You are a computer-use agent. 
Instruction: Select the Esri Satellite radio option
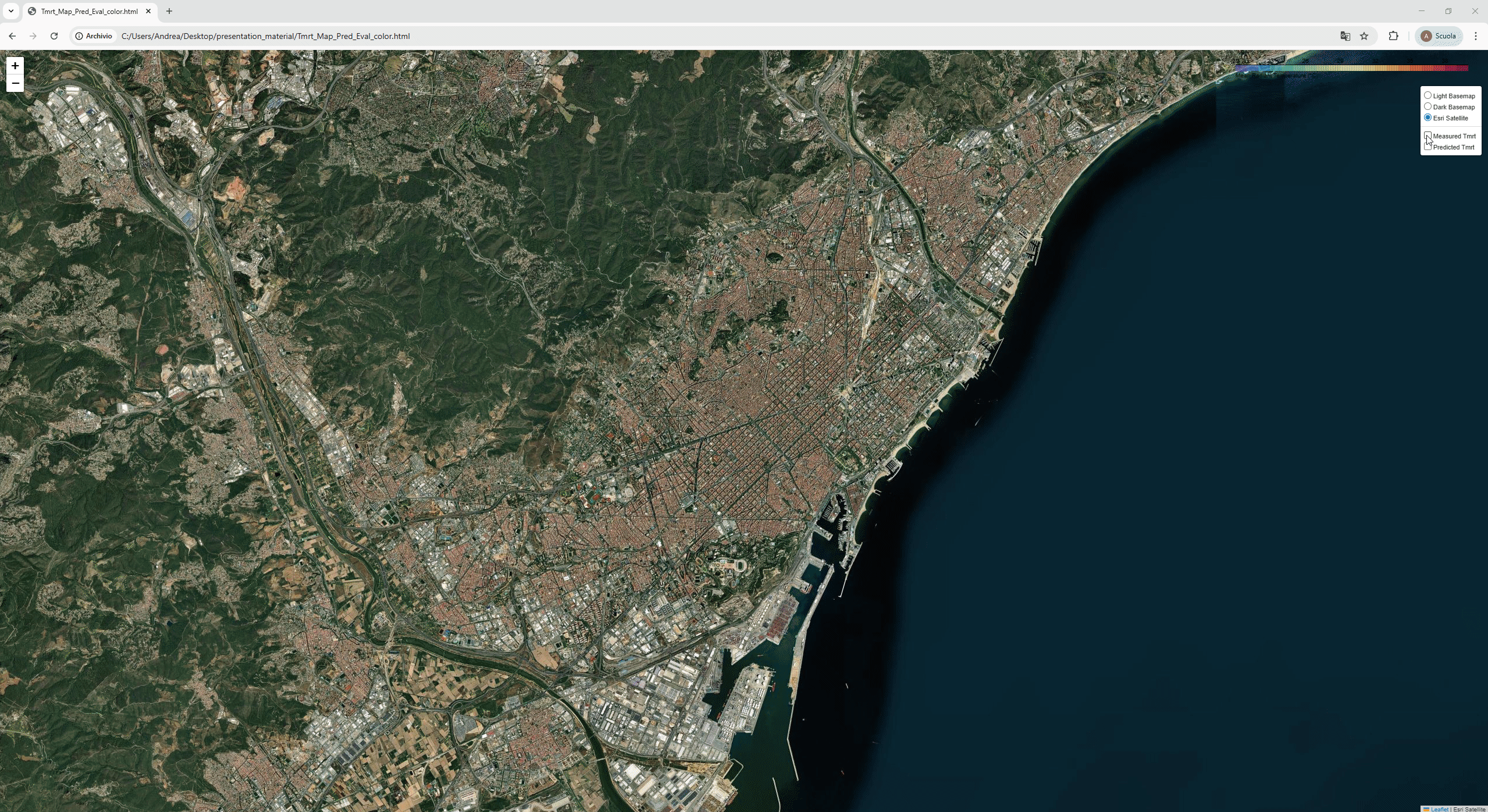coord(1428,117)
